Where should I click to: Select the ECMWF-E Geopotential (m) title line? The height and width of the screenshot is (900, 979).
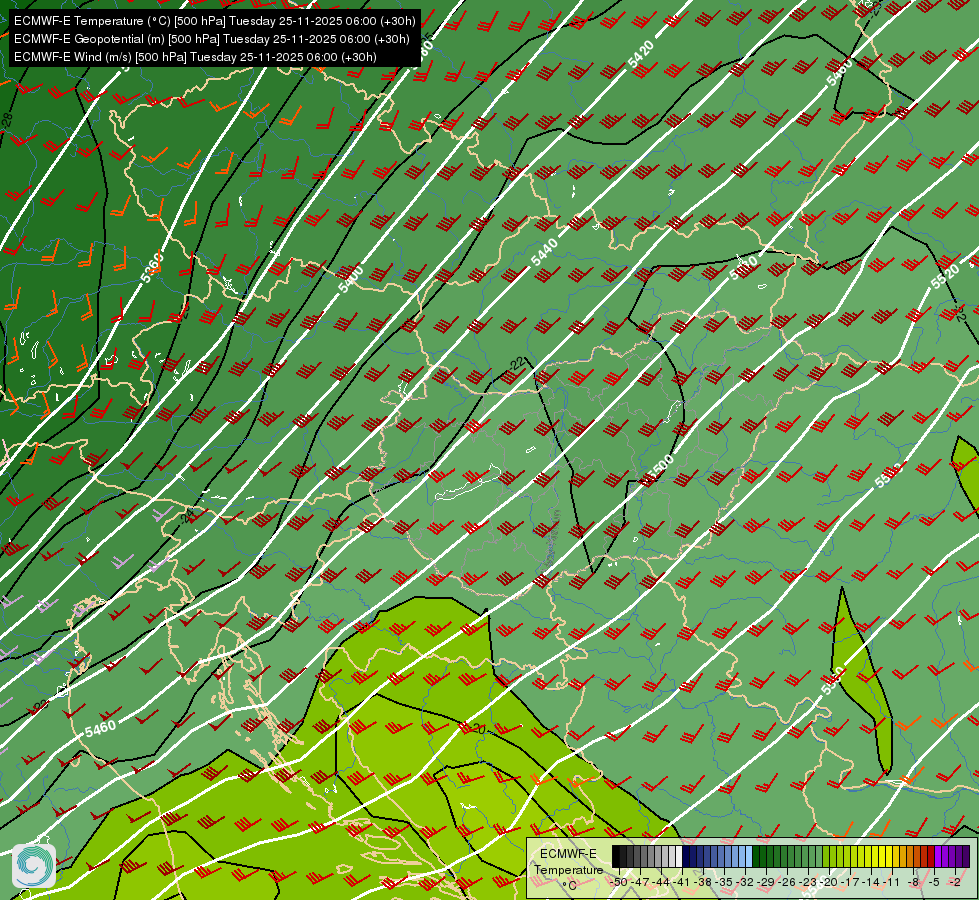(212, 39)
